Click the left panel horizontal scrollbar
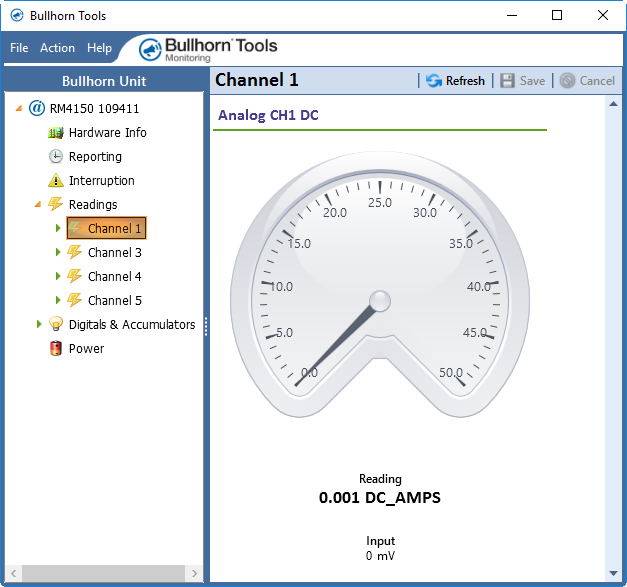 pyautogui.click(x=100, y=573)
